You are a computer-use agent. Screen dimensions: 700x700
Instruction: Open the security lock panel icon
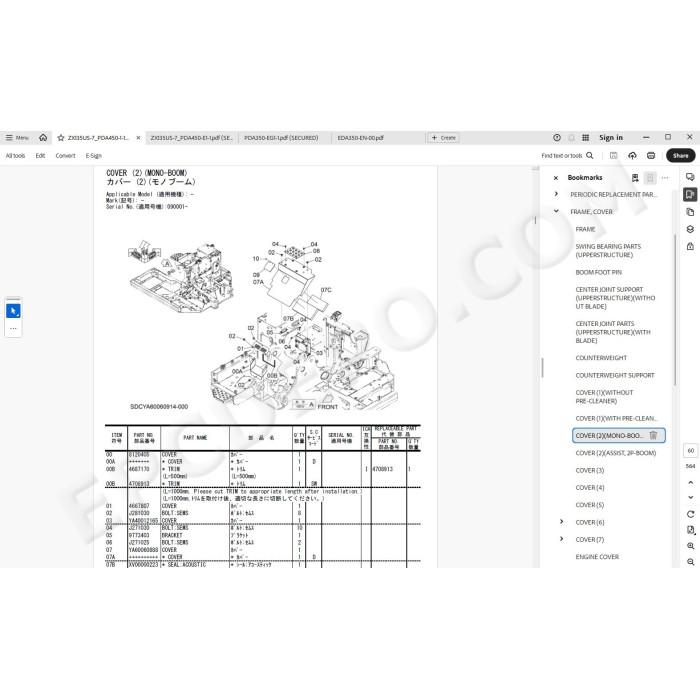coord(690,246)
